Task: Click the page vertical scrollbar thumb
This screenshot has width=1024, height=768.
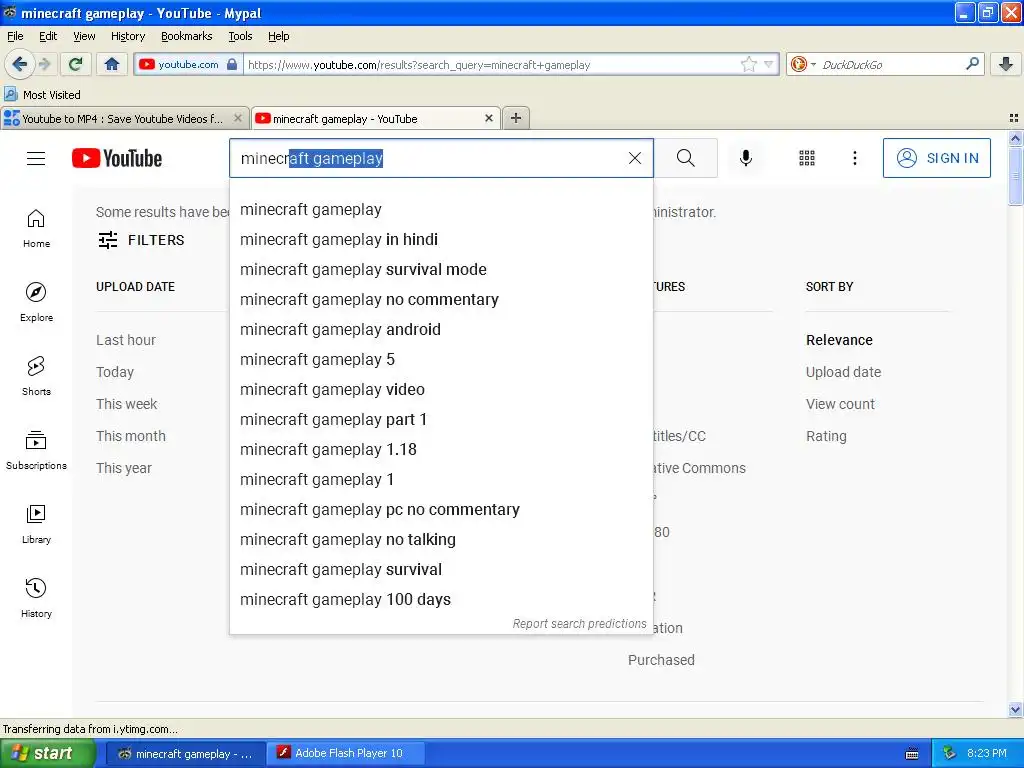Action: (1015, 175)
